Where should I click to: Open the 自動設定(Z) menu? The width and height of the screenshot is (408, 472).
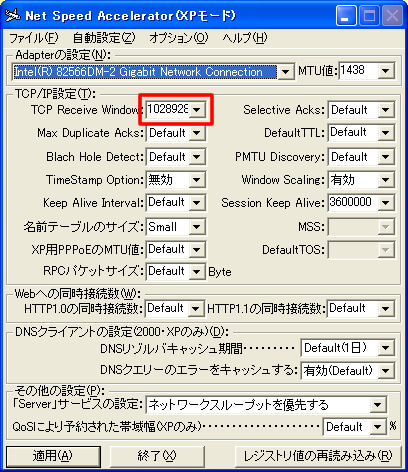[x=104, y=38]
